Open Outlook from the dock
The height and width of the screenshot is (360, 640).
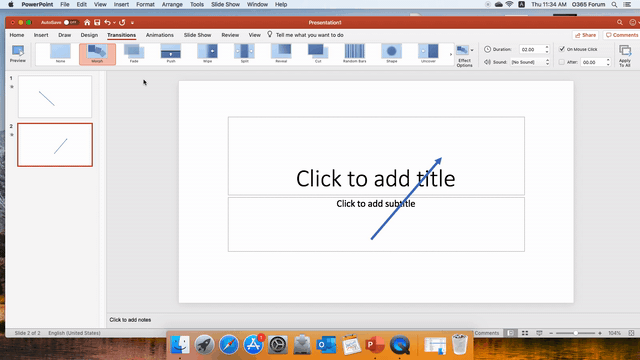(x=326, y=345)
